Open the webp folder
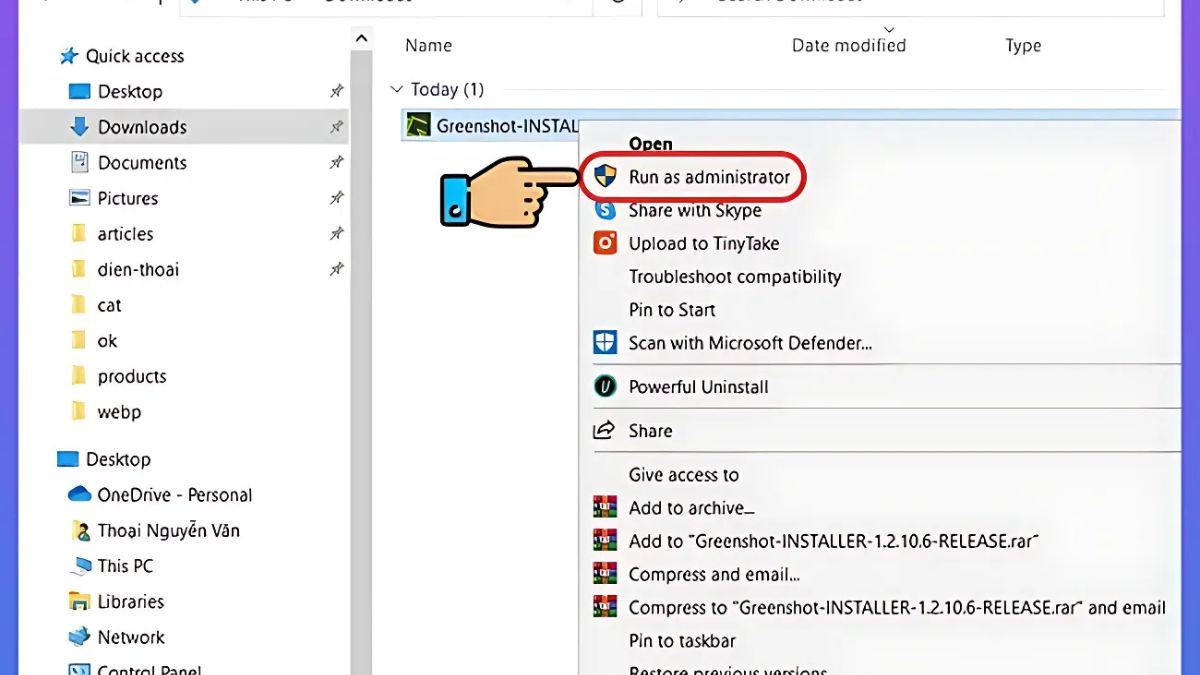 pyautogui.click(x=119, y=412)
